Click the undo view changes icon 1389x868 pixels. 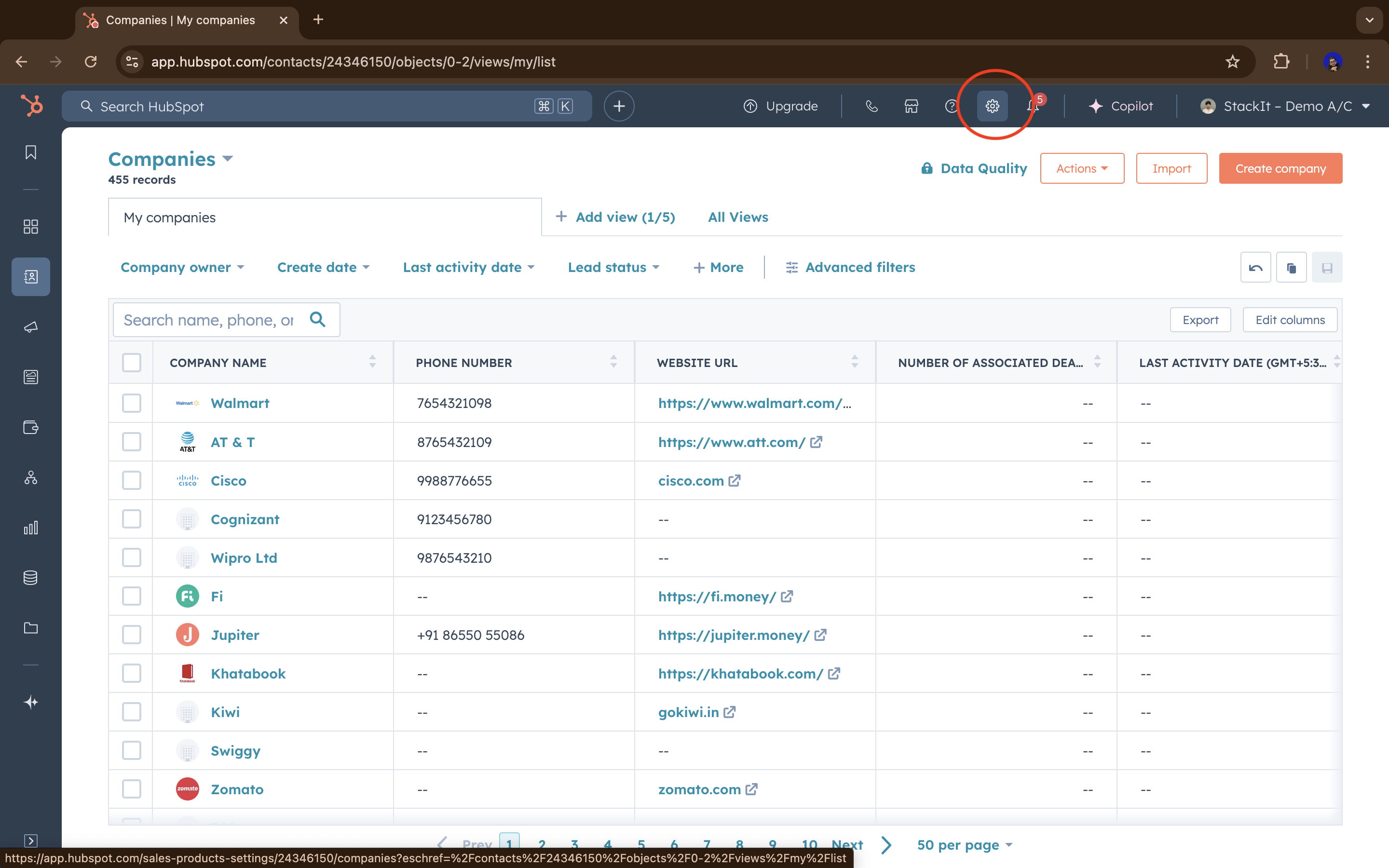coord(1255,268)
